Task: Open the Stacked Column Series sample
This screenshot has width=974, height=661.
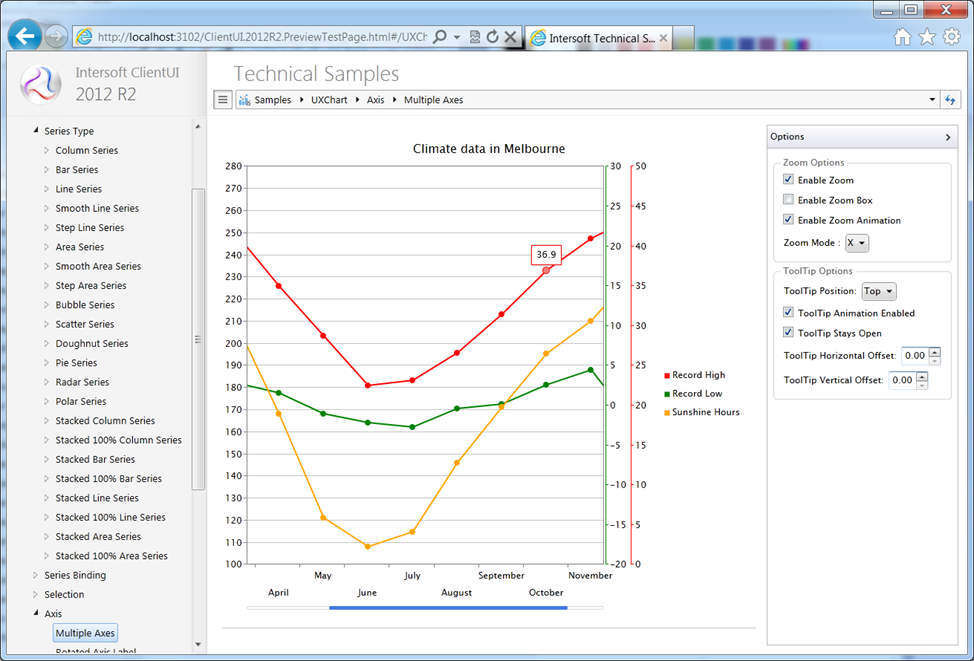Action: tap(105, 421)
